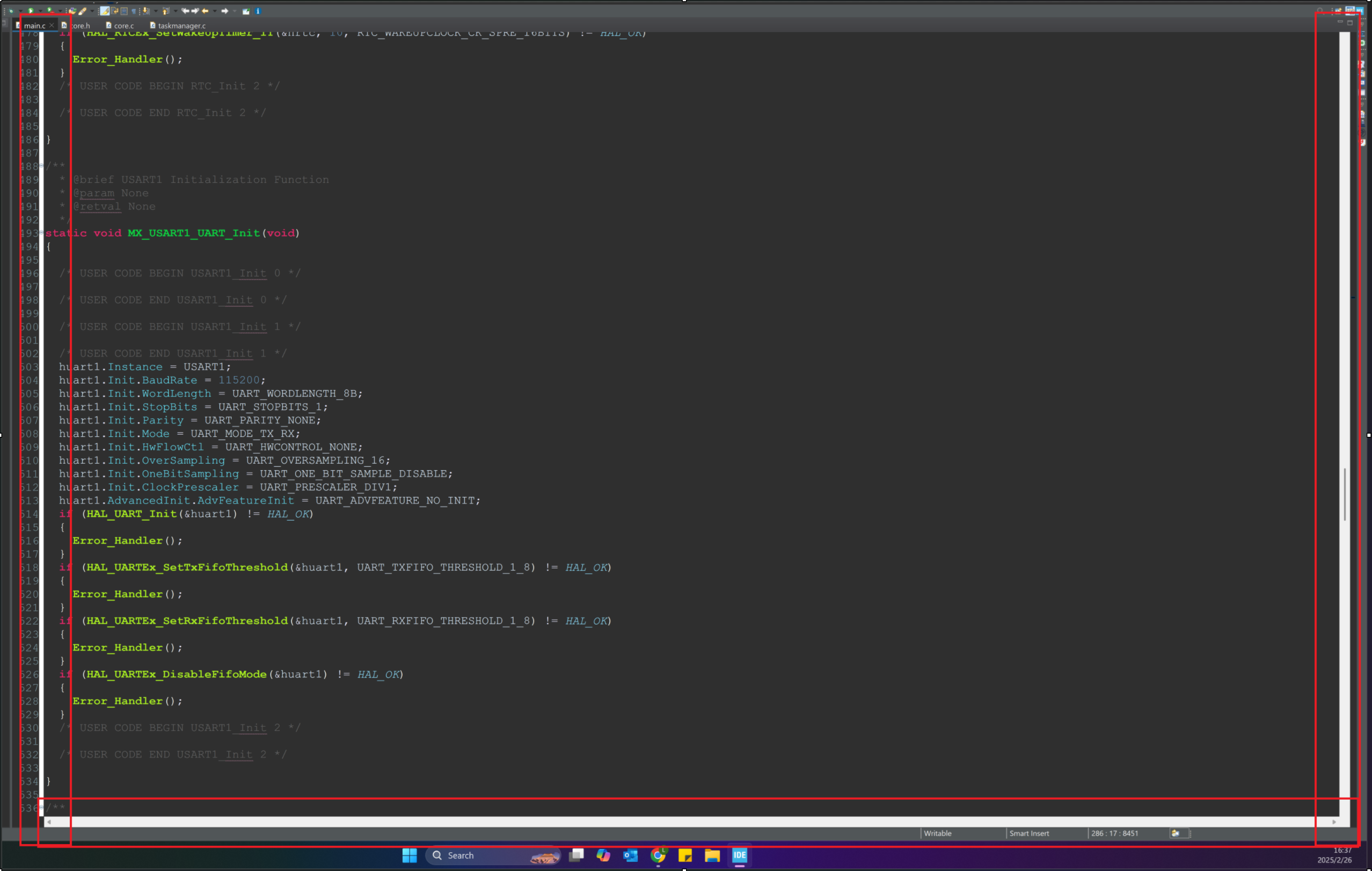Screen dimensions: 1372x871
Task: Toggle Show Whitespace Characters pilcrow
Action: point(134,11)
